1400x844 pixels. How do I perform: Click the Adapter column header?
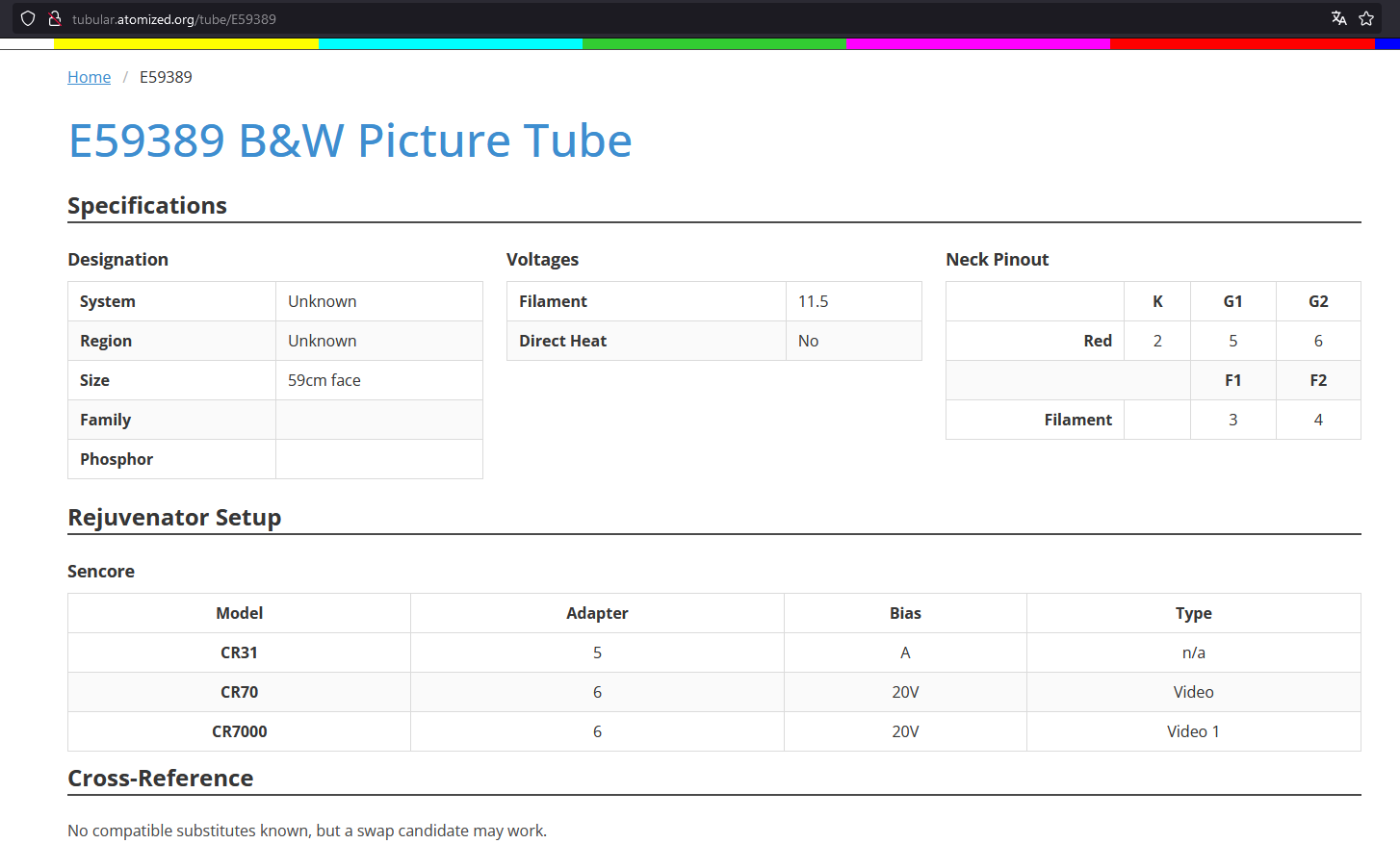[x=597, y=613]
